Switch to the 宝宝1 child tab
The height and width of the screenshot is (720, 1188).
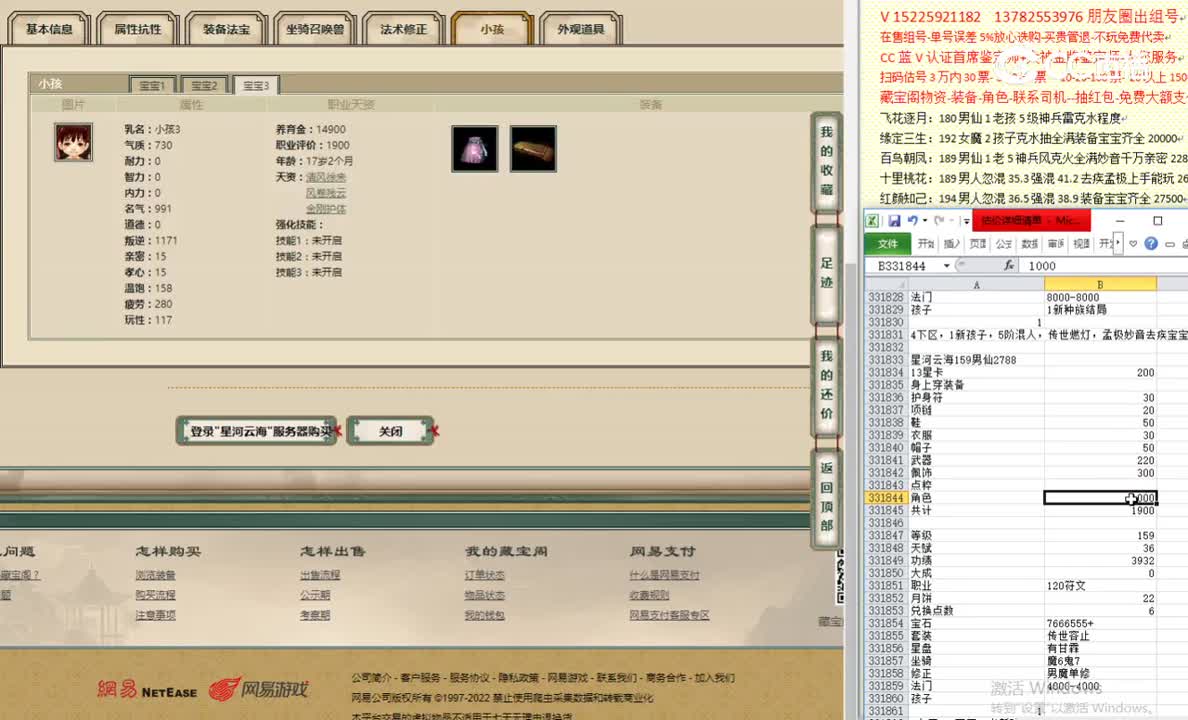pyautogui.click(x=152, y=85)
